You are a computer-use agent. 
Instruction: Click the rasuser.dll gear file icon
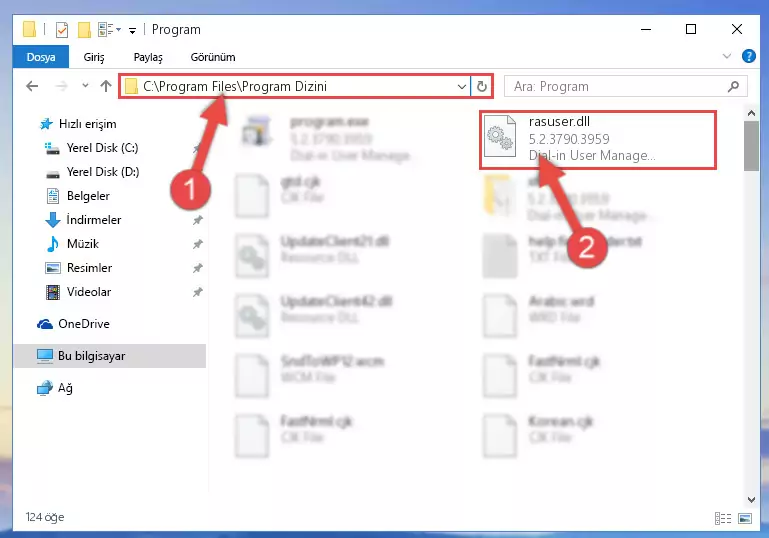click(x=500, y=136)
